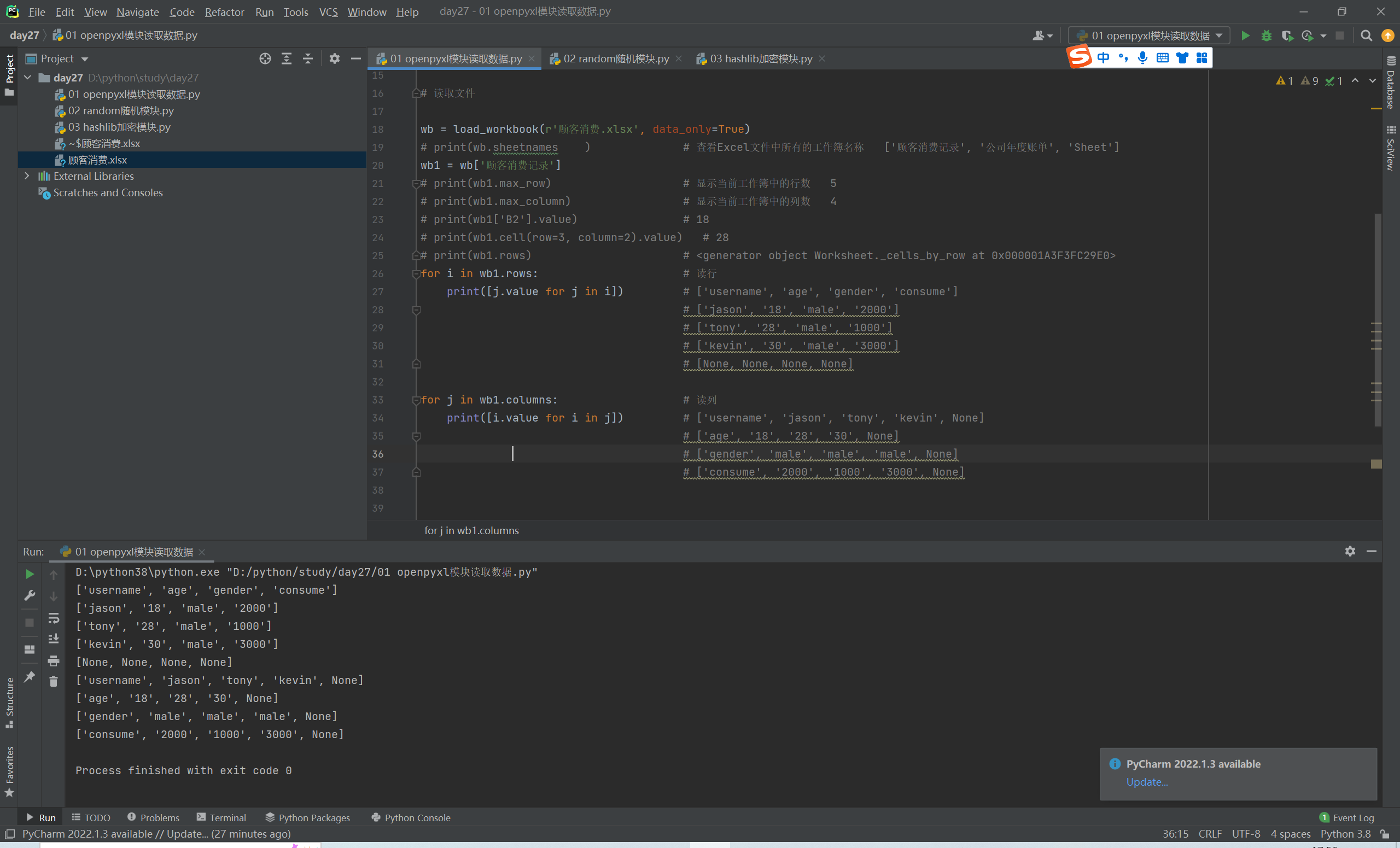Toggle the fold marker at line 26 for-loop
The height and width of the screenshot is (848, 1400).
[x=416, y=274]
